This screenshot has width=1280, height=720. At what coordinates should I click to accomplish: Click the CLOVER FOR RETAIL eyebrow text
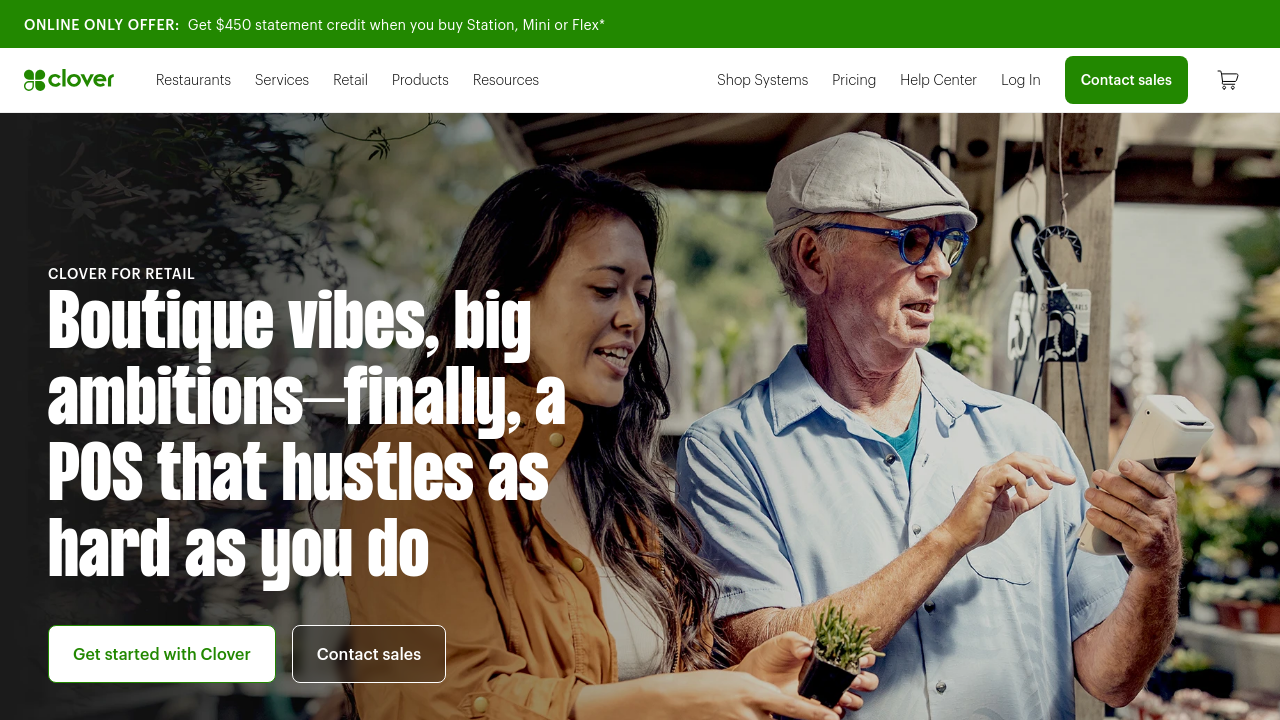pos(121,274)
